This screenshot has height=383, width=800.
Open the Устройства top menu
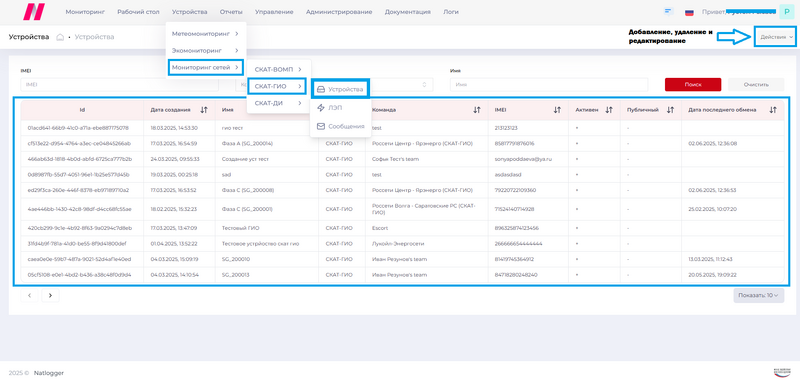point(190,12)
